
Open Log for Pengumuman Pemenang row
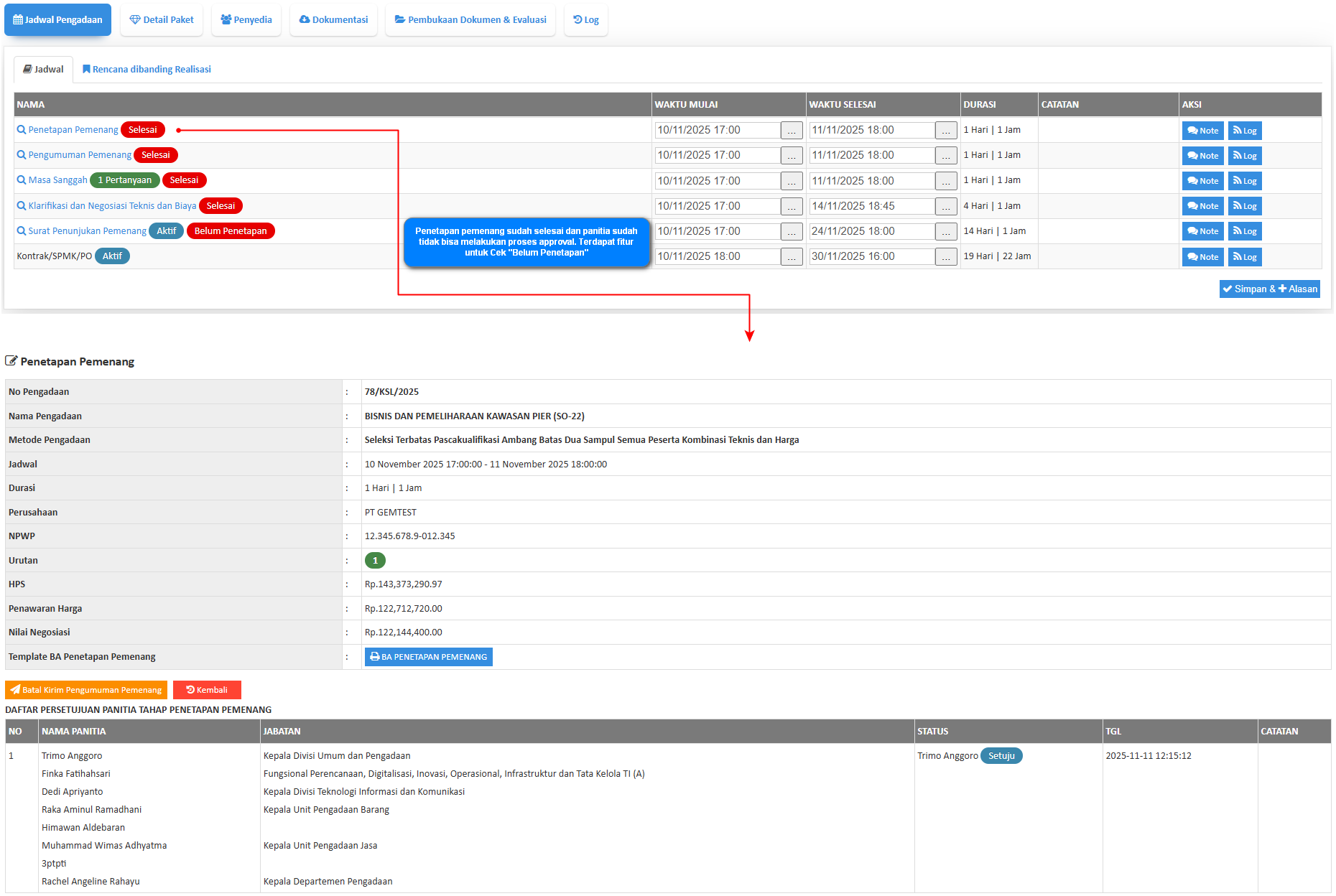[x=1244, y=156]
